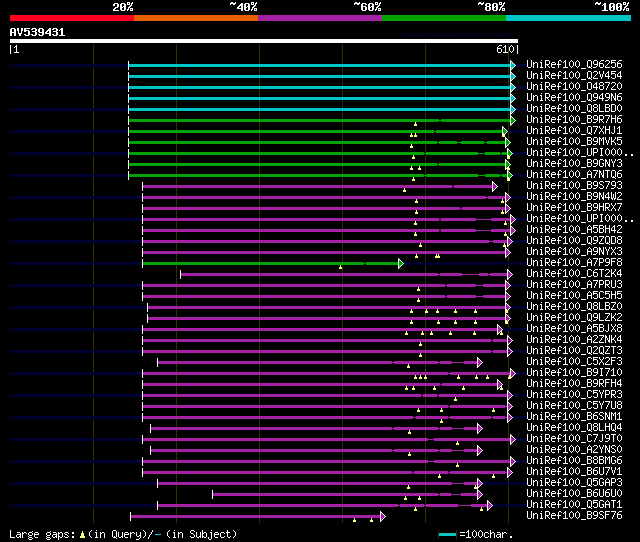Select the UniRef100_A5BH42 label

pyautogui.click(x=574, y=229)
